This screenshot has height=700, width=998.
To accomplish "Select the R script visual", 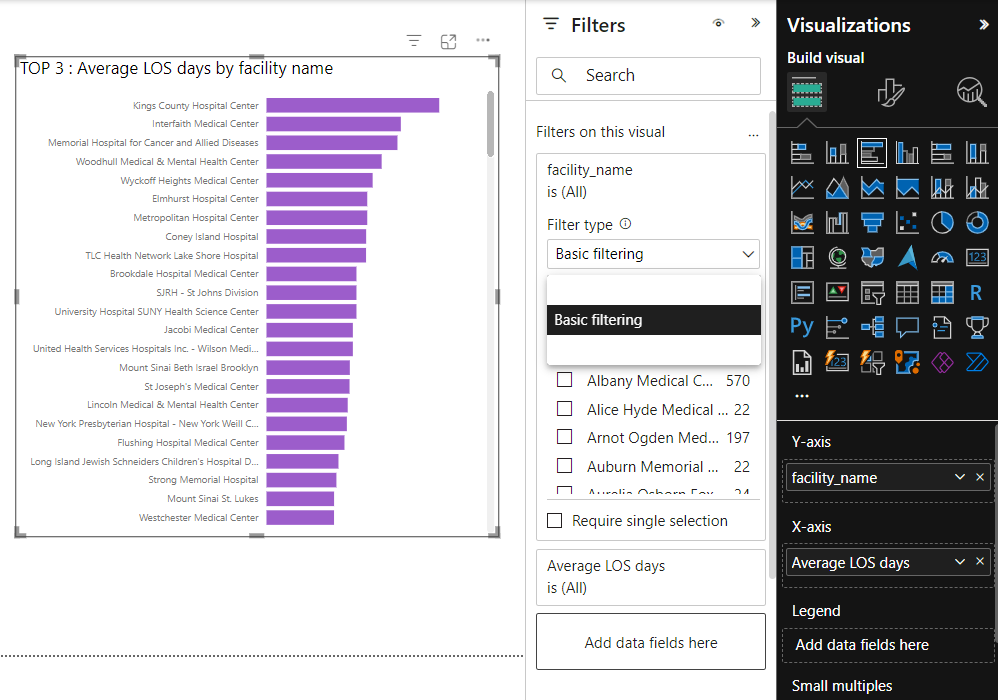I will (977, 293).
